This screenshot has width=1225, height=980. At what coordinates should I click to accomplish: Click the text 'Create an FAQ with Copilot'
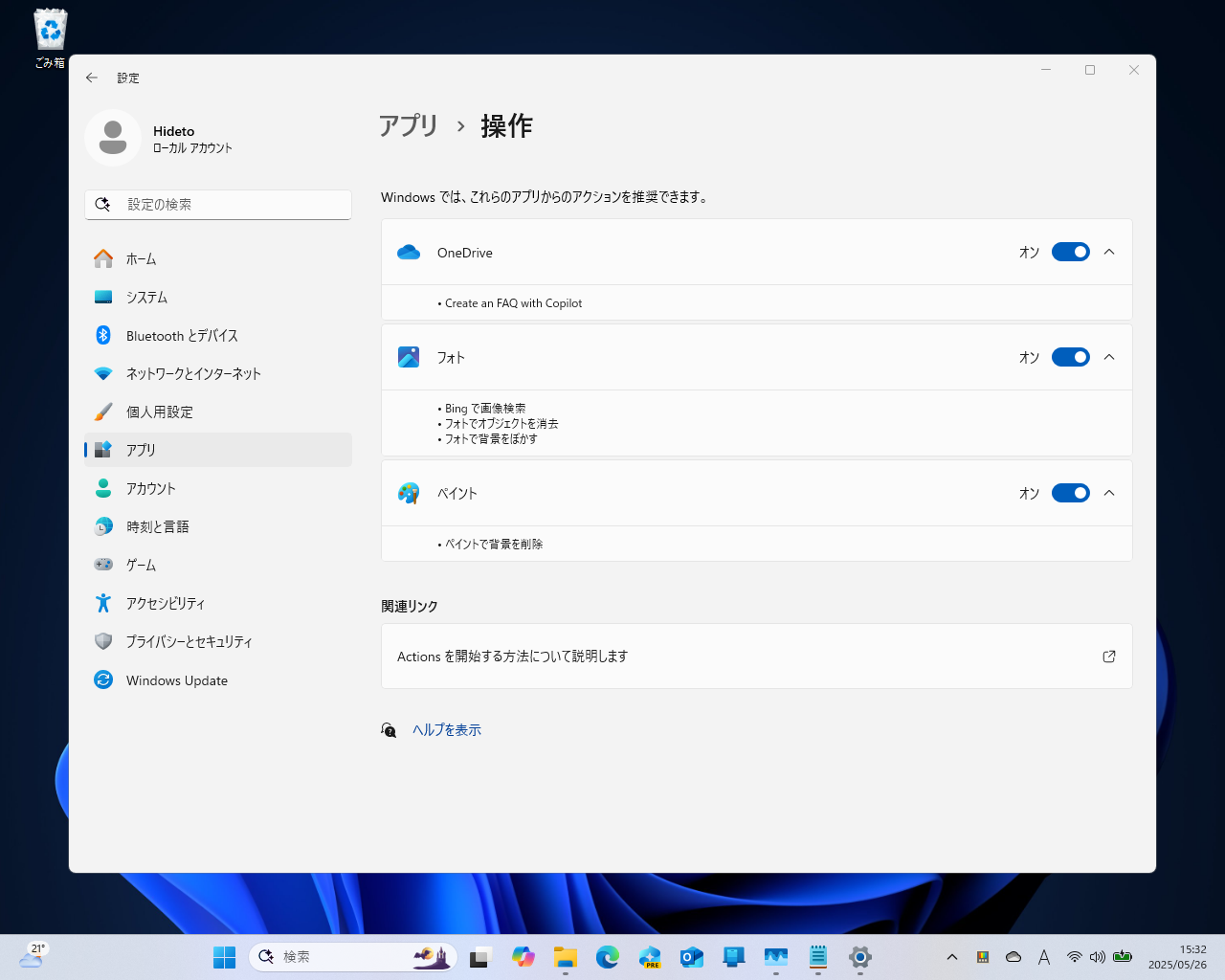(x=513, y=303)
